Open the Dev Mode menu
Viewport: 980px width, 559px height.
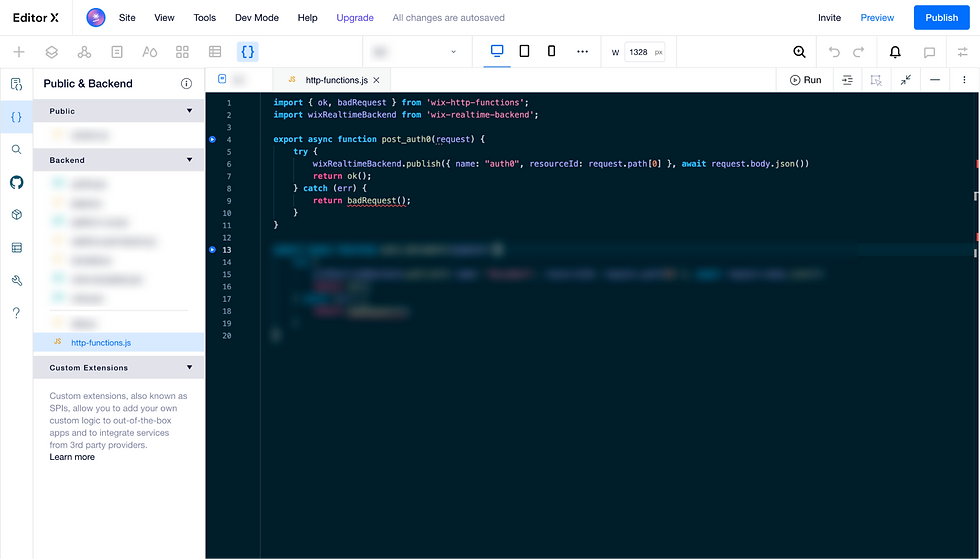pyautogui.click(x=257, y=18)
